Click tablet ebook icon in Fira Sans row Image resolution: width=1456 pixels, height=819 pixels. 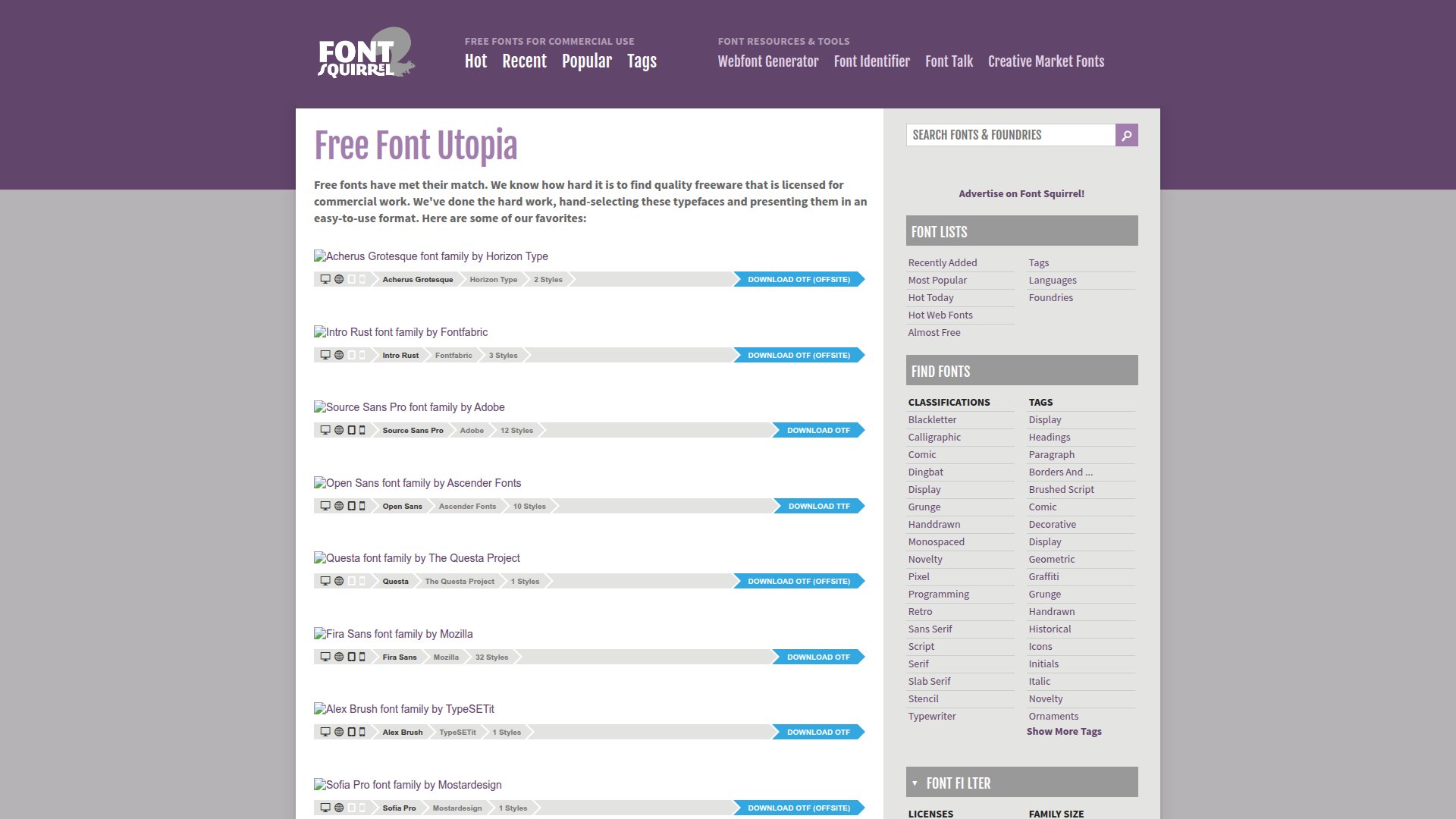point(351,657)
